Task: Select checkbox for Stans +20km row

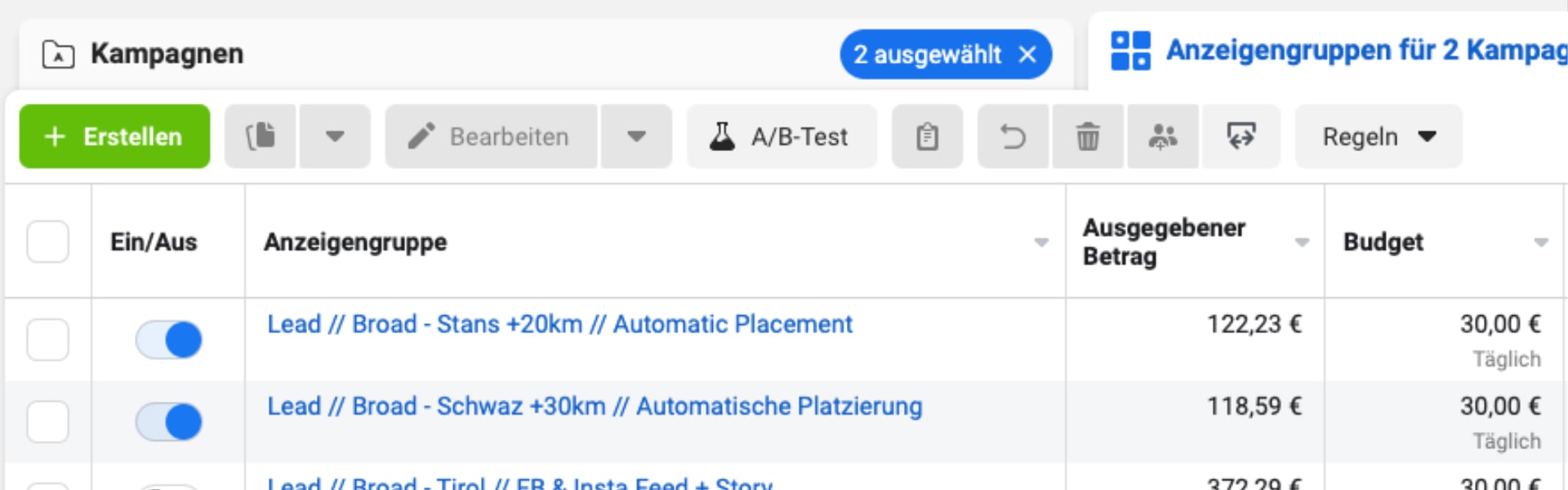Action: [47, 340]
